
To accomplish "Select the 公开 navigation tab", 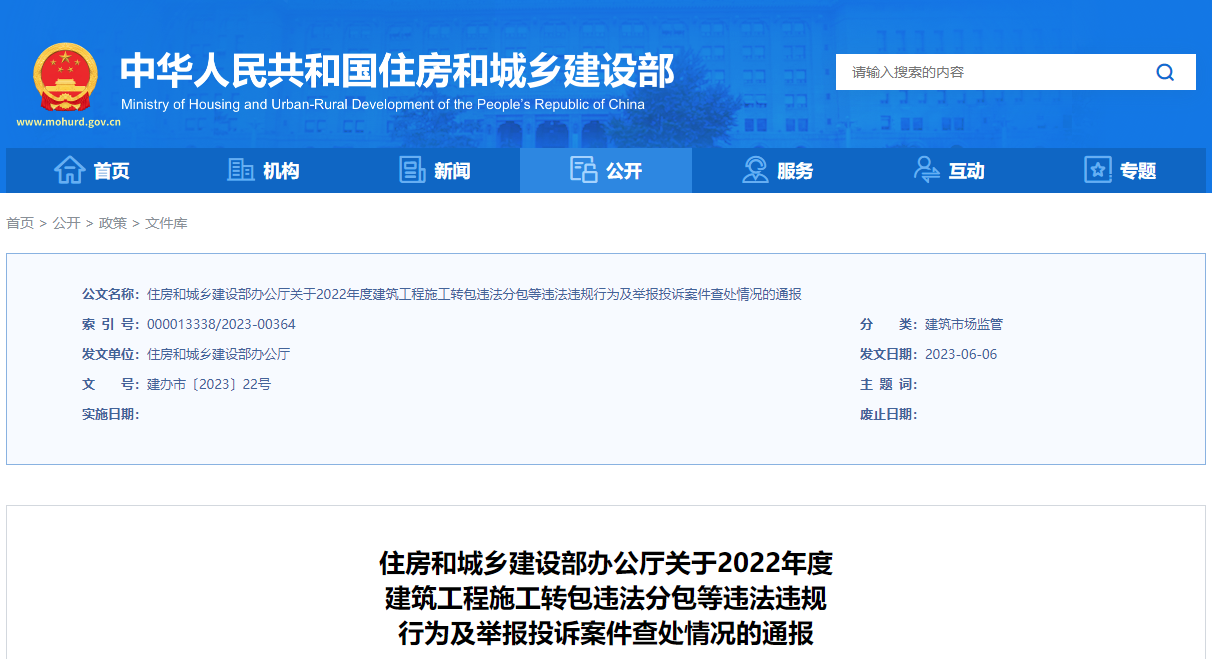I will point(606,170).
